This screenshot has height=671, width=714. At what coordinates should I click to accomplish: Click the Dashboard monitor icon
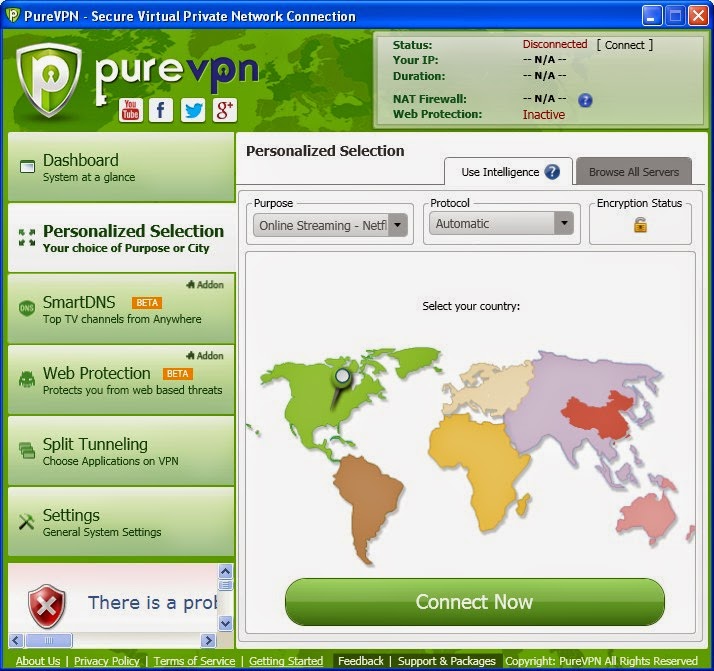pyautogui.click(x=27, y=167)
